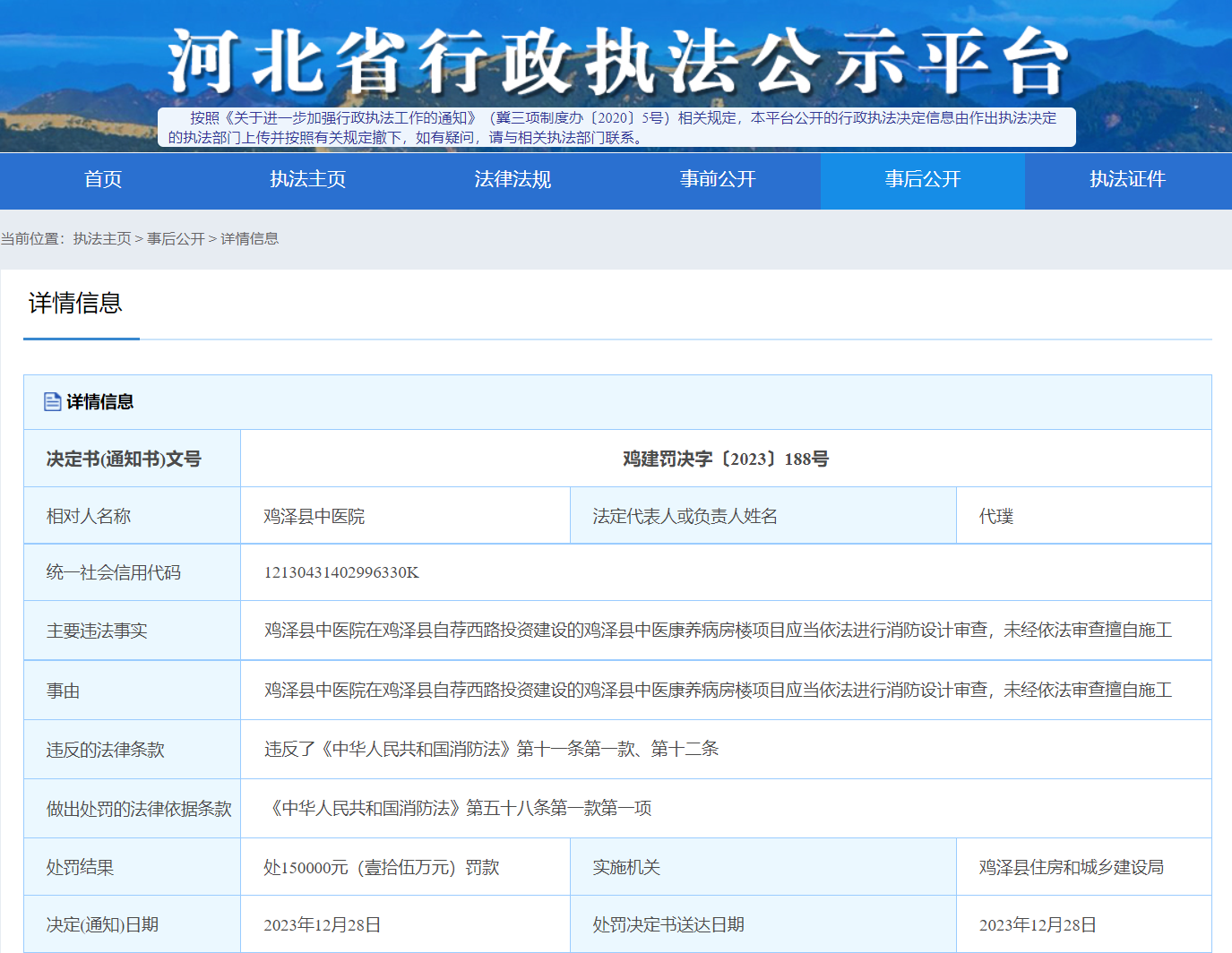Click the 河北省行政执法公示平台 banner title
This screenshot has height=953, width=1232.
tap(616, 61)
